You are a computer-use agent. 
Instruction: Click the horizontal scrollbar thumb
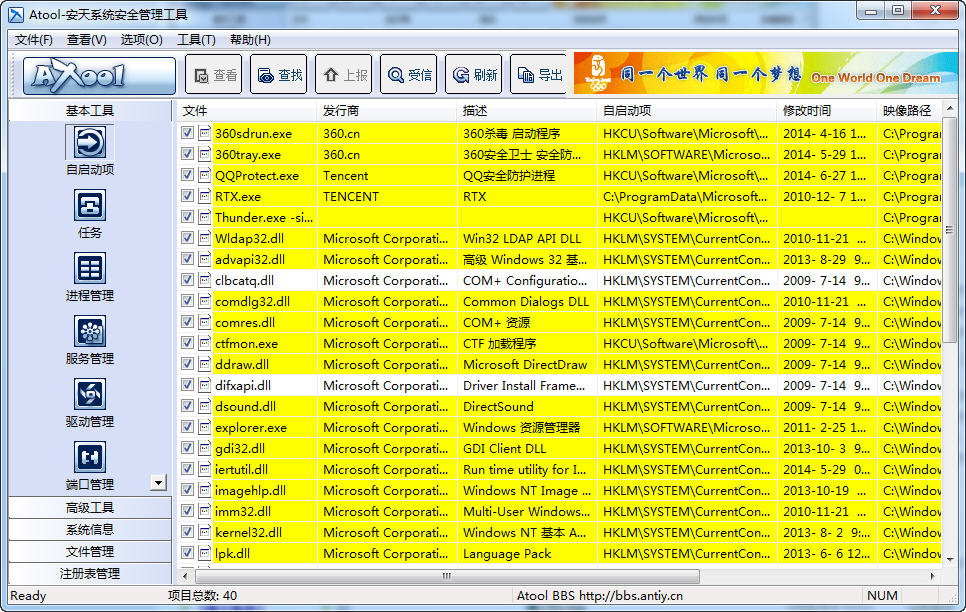point(447,576)
